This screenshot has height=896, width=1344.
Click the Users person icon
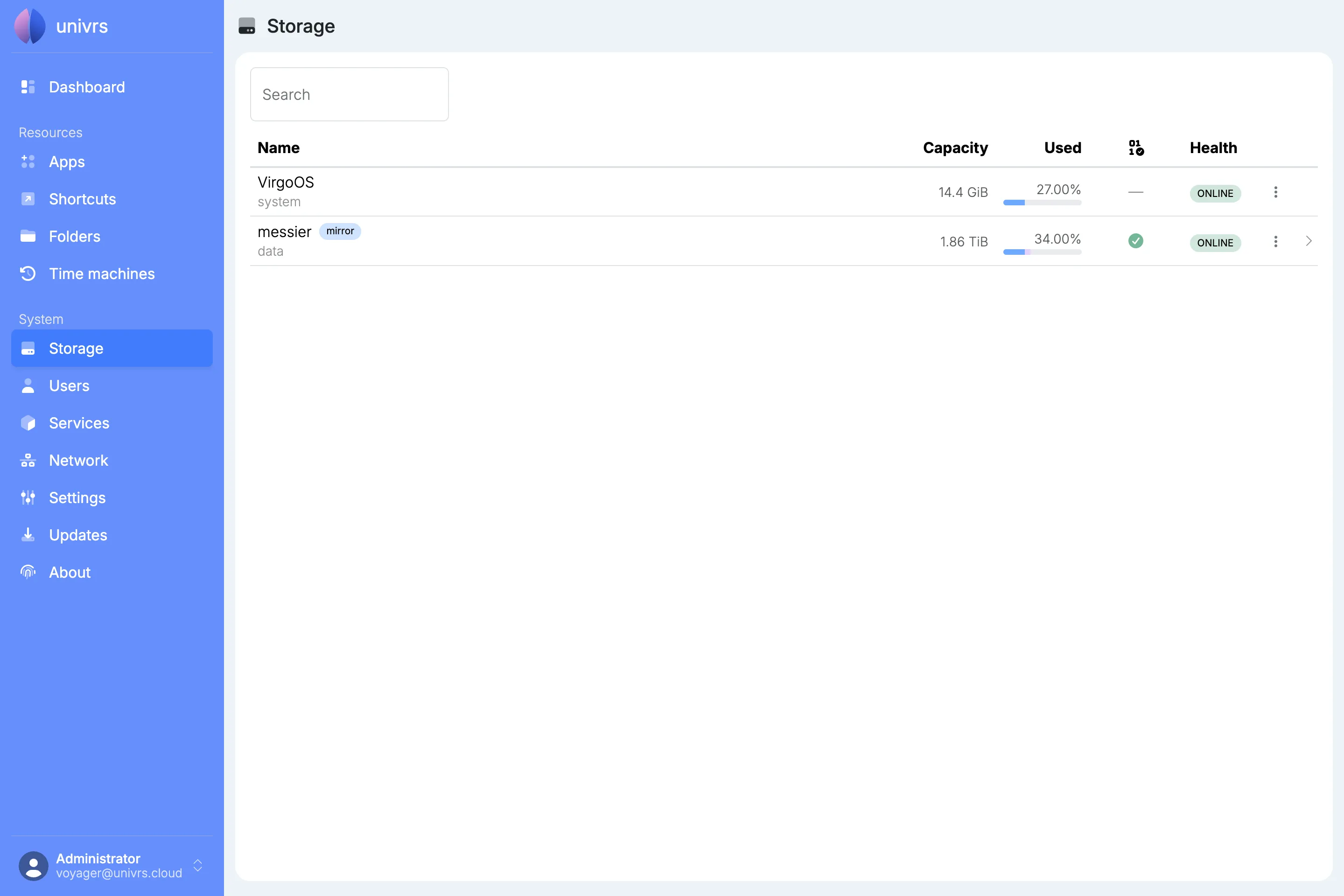28,386
